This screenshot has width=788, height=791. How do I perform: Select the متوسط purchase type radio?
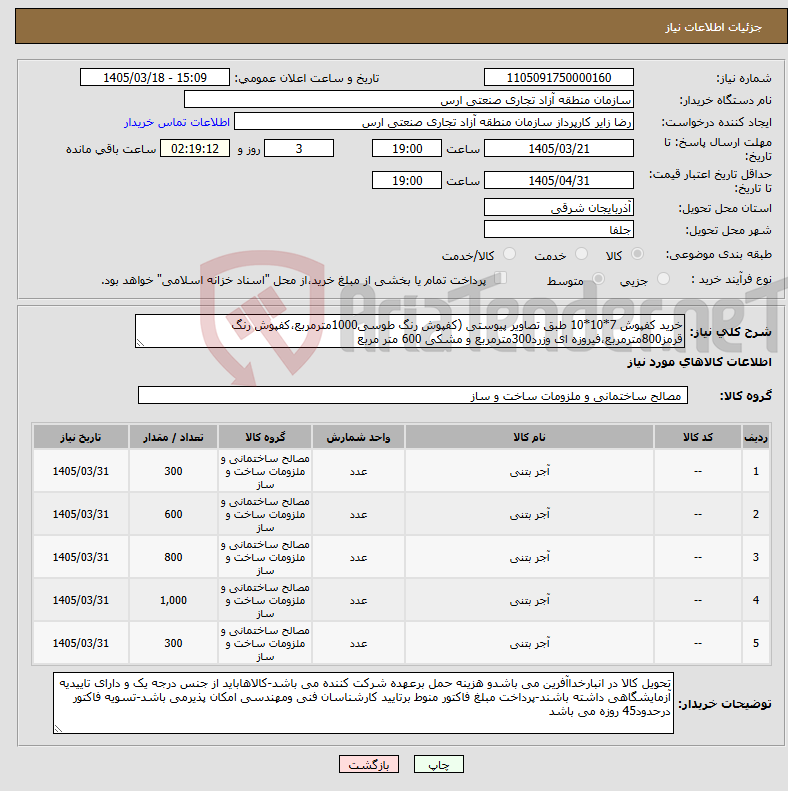click(x=598, y=278)
